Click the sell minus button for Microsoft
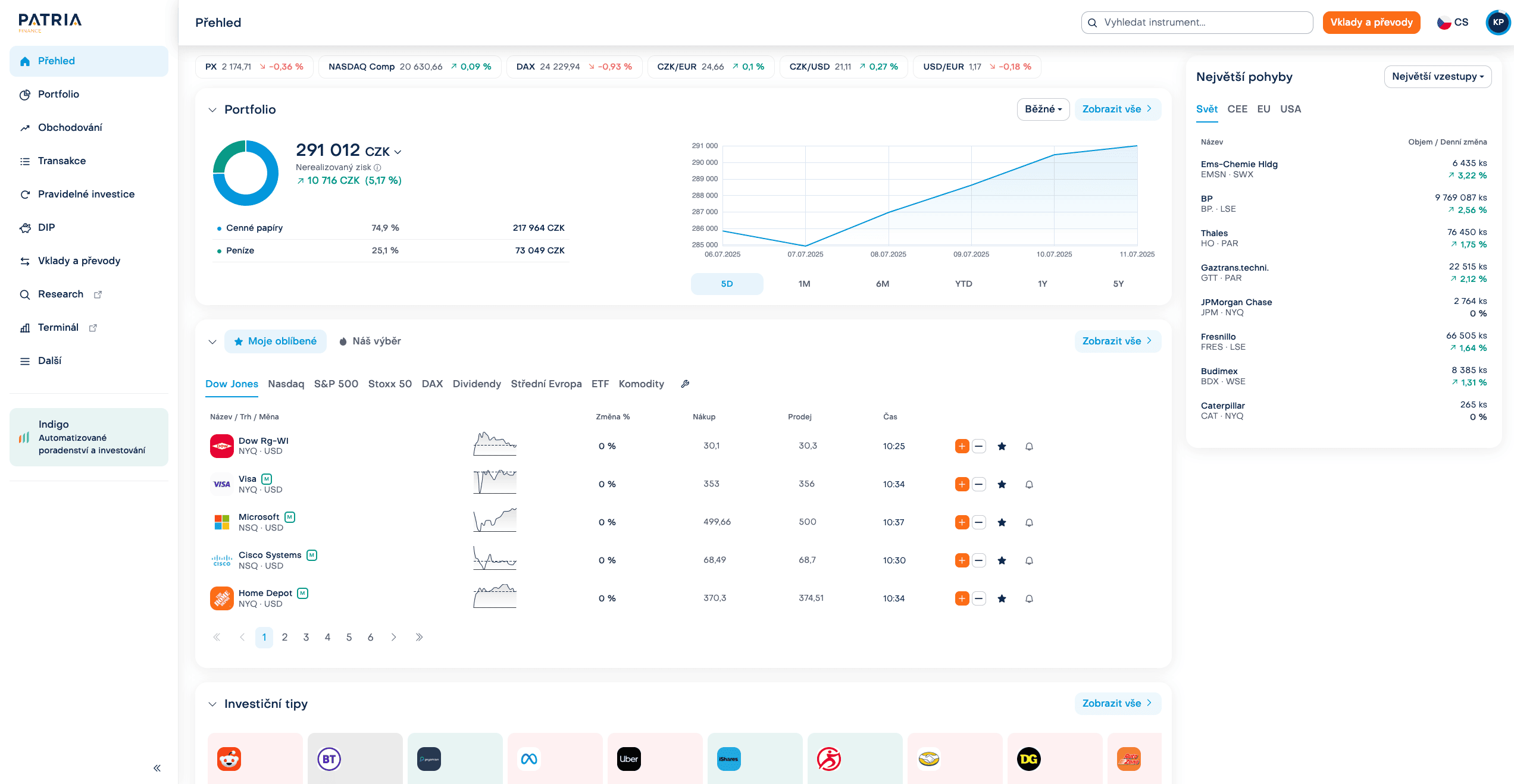This screenshot has height=784, width=1514. [979, 522]
